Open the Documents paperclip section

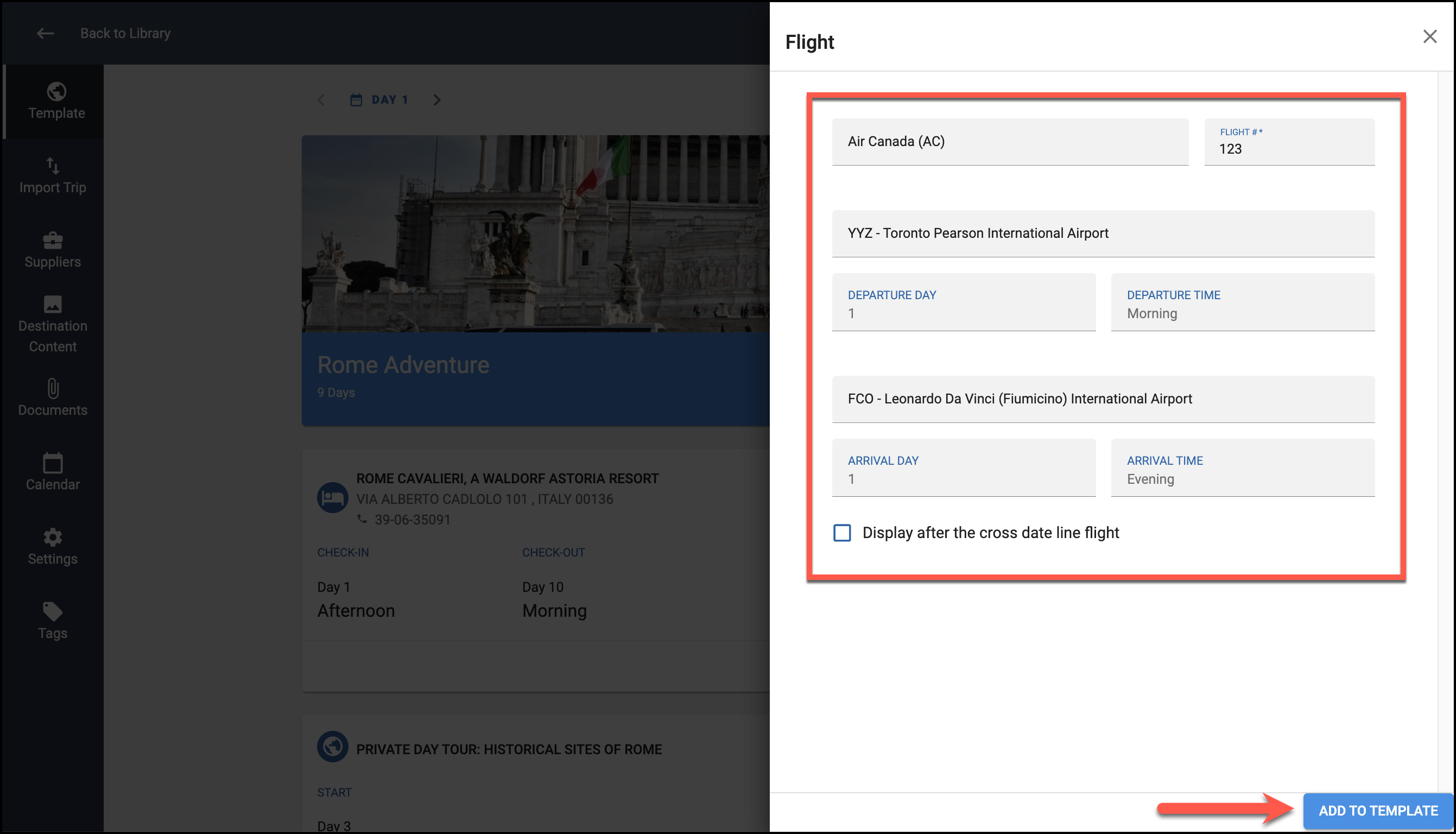53,397
